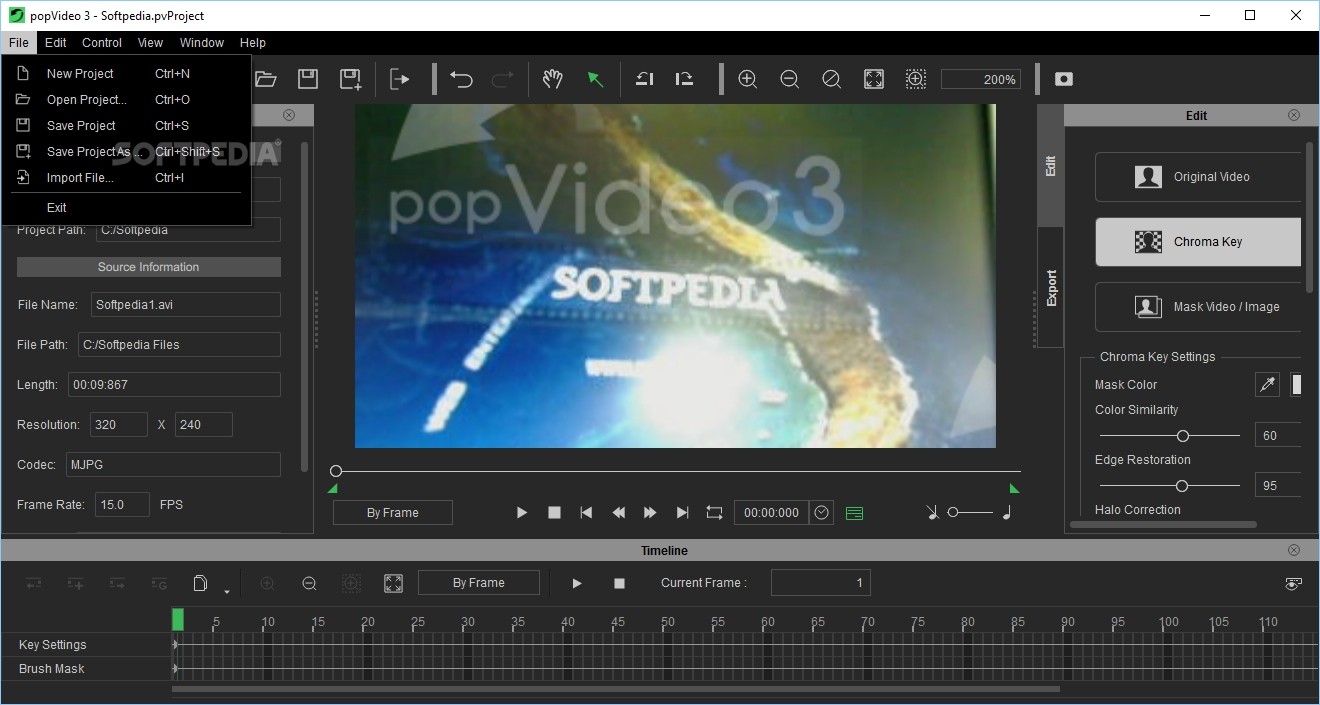This screenshot has width=1320, height=705.
Task: Toggle loop playback in the preview
Action: (714, 512)
